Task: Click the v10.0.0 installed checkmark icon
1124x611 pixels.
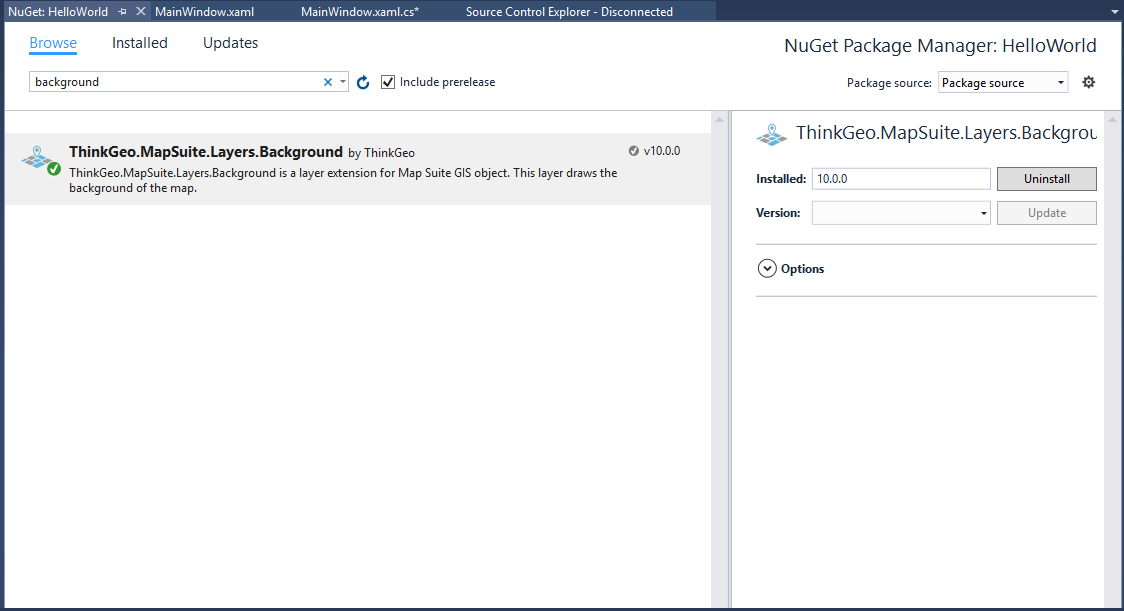Action: pyautogui.click(x=634, y=151)
